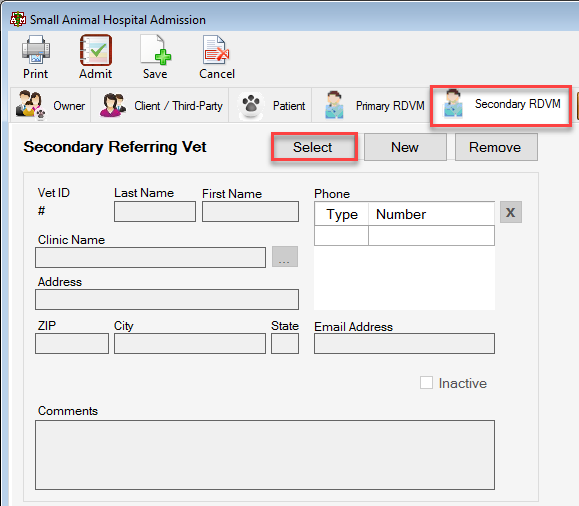Toggle the Inactive checkbox
This screenshot has height=506, width=579.
pyautogui.click(x=426, y=383)
